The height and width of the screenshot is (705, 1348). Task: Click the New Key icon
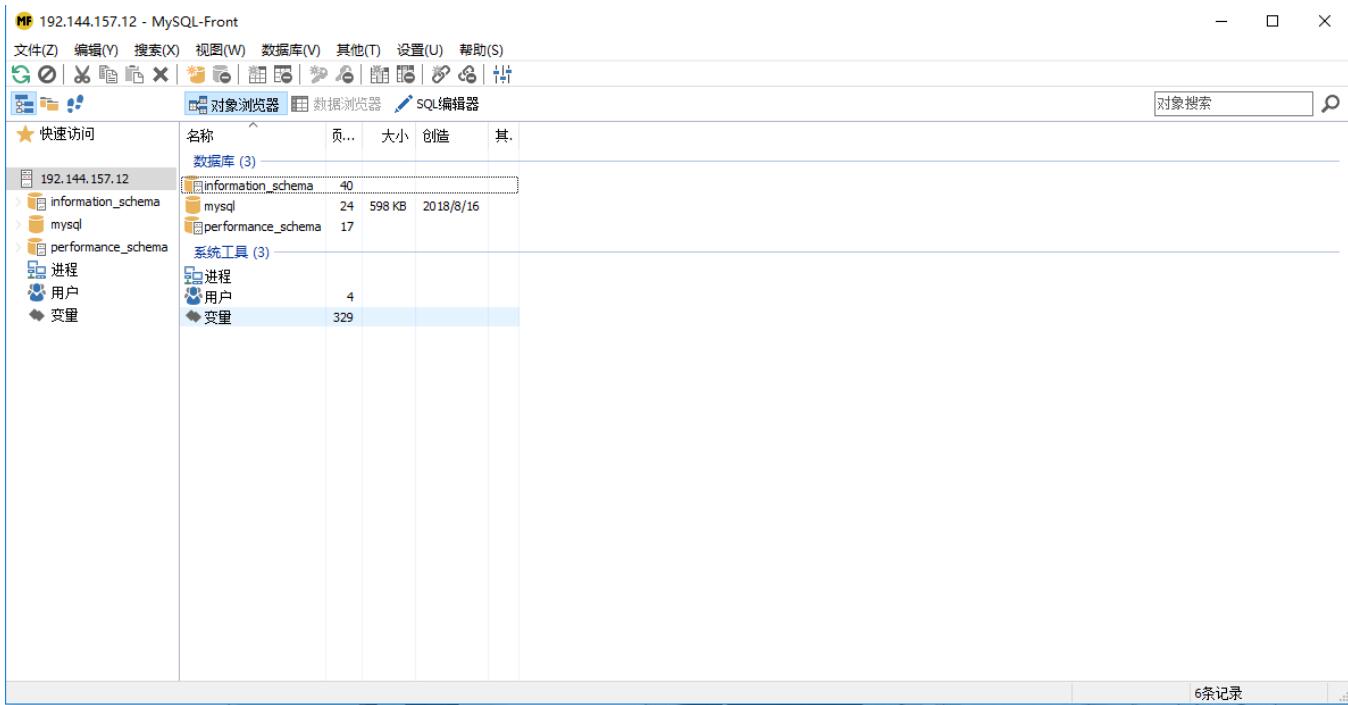coord(319,75)
